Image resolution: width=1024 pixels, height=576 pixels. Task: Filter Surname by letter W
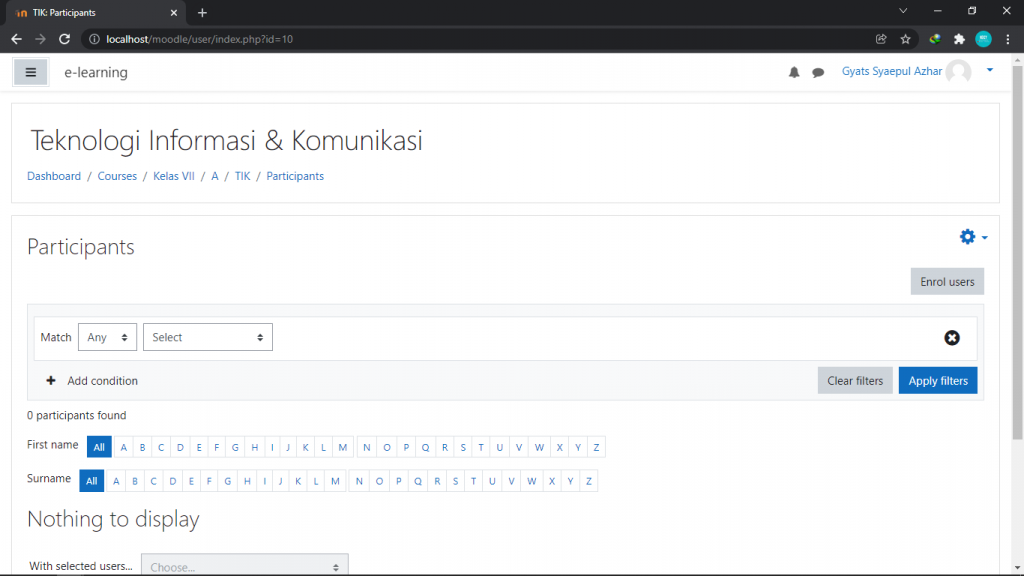[532, 481]
